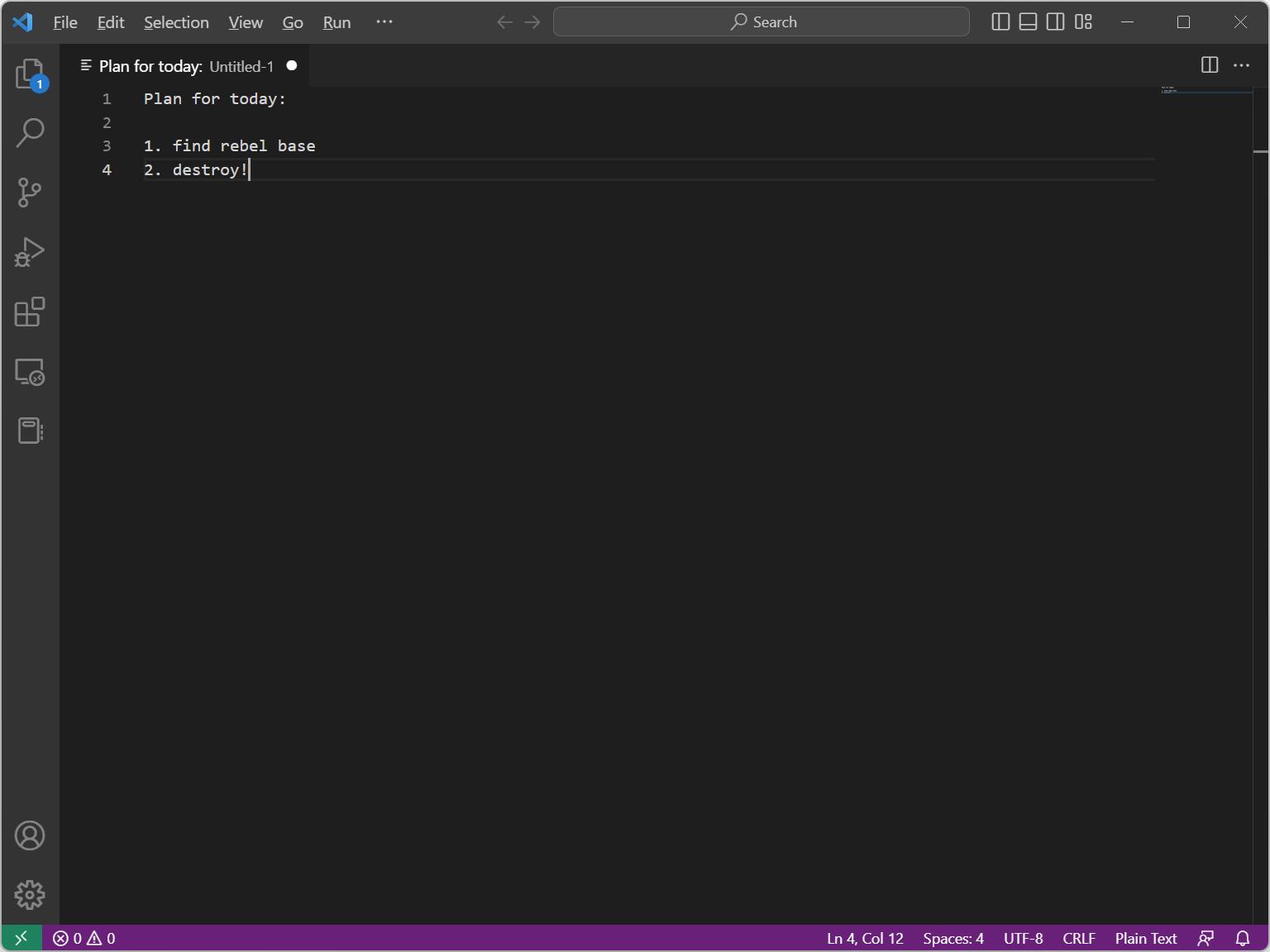This screenshot has height=952, width=1270.
Task: Open the Remote Explorer view
Action: point(30,372)
